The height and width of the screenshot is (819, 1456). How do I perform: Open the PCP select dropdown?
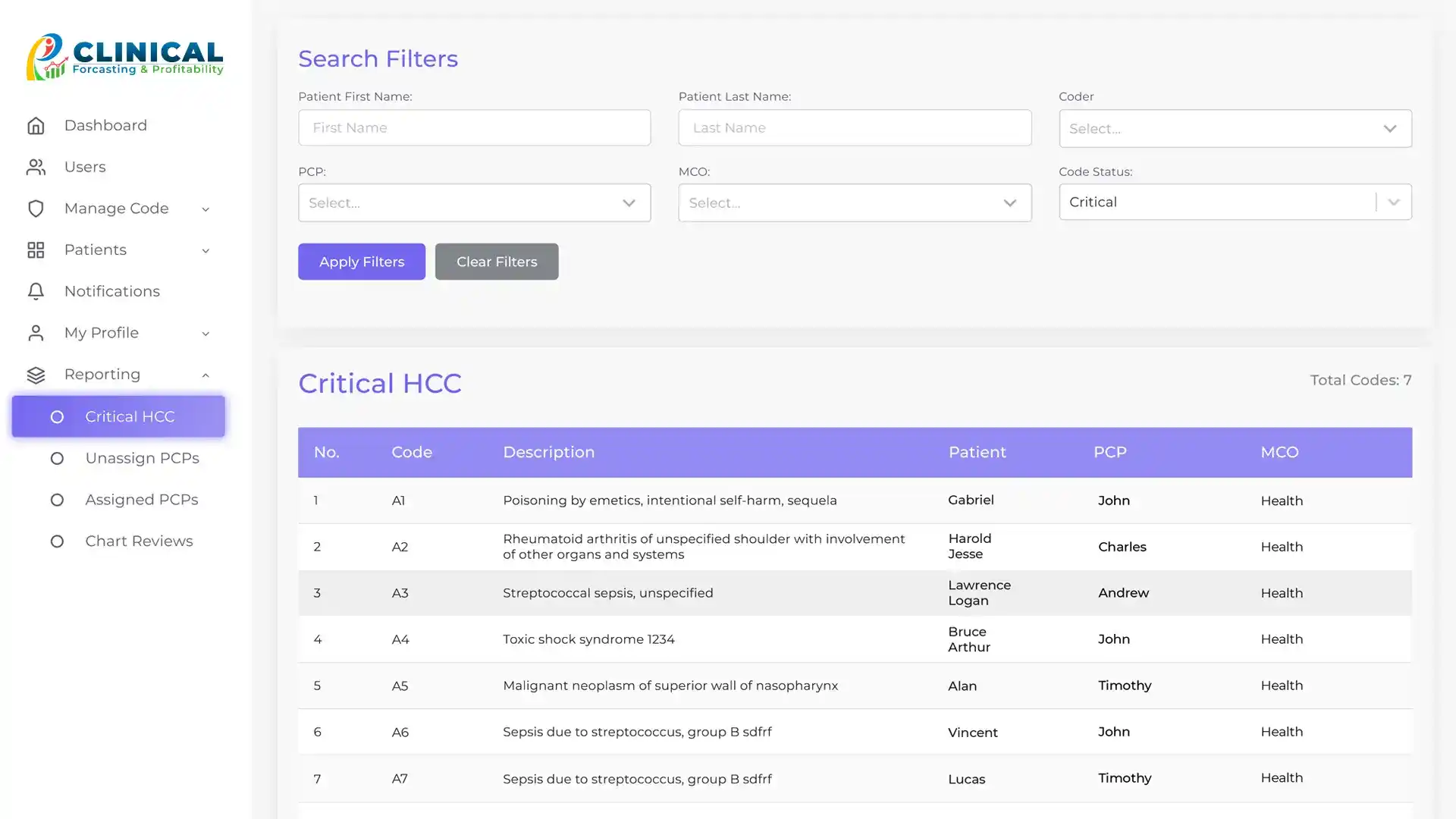(x=474, y=203)
